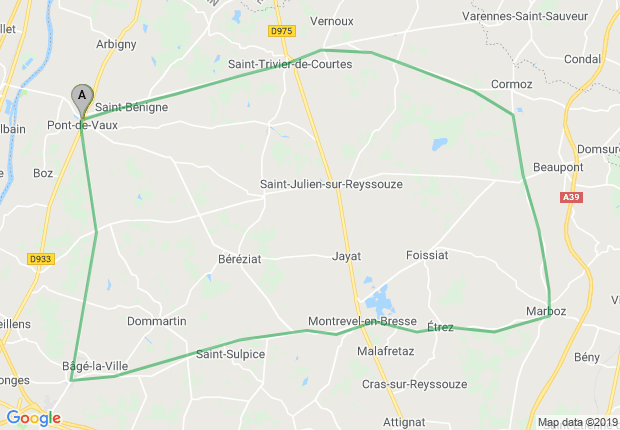The image size is (620, 430).
Task: Click the red A39 motorway badge
Action: tap(571, 197)
